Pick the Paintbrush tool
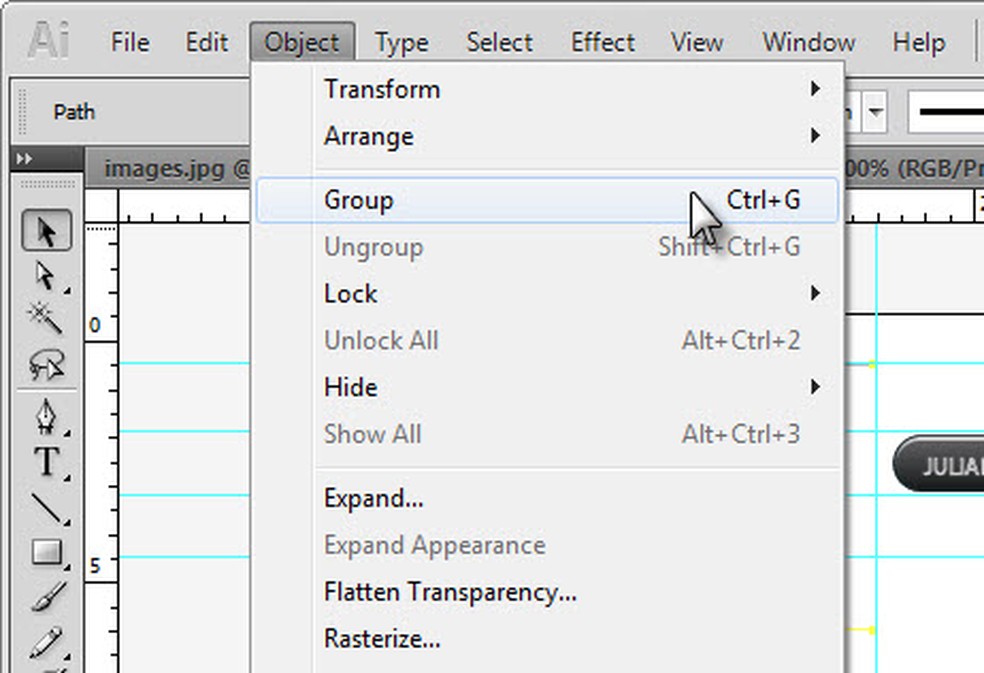Screen dimensions: 984x673 tap(46, 597)
